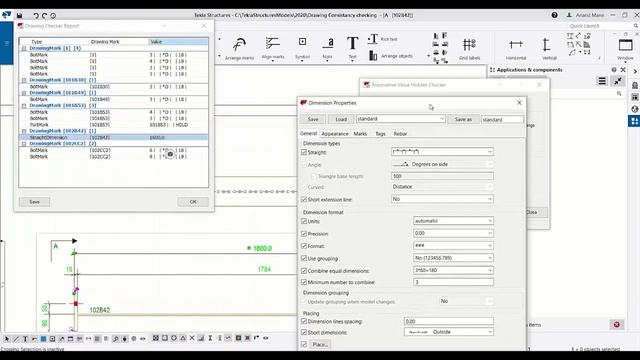Click Load in Dimension Properties
The image size is (640, 360).
[341, 119]
